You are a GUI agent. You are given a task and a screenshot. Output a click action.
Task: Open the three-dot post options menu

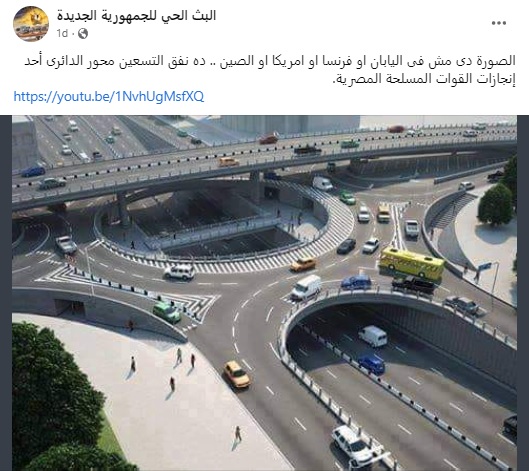(x=499, y=23)
